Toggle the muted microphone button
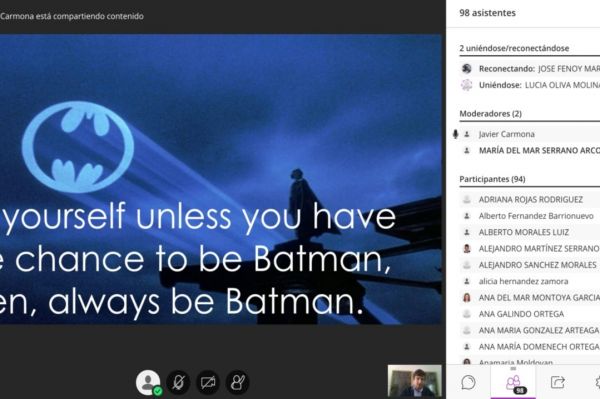This screenshot has height=399, width=600. [178, 382]
